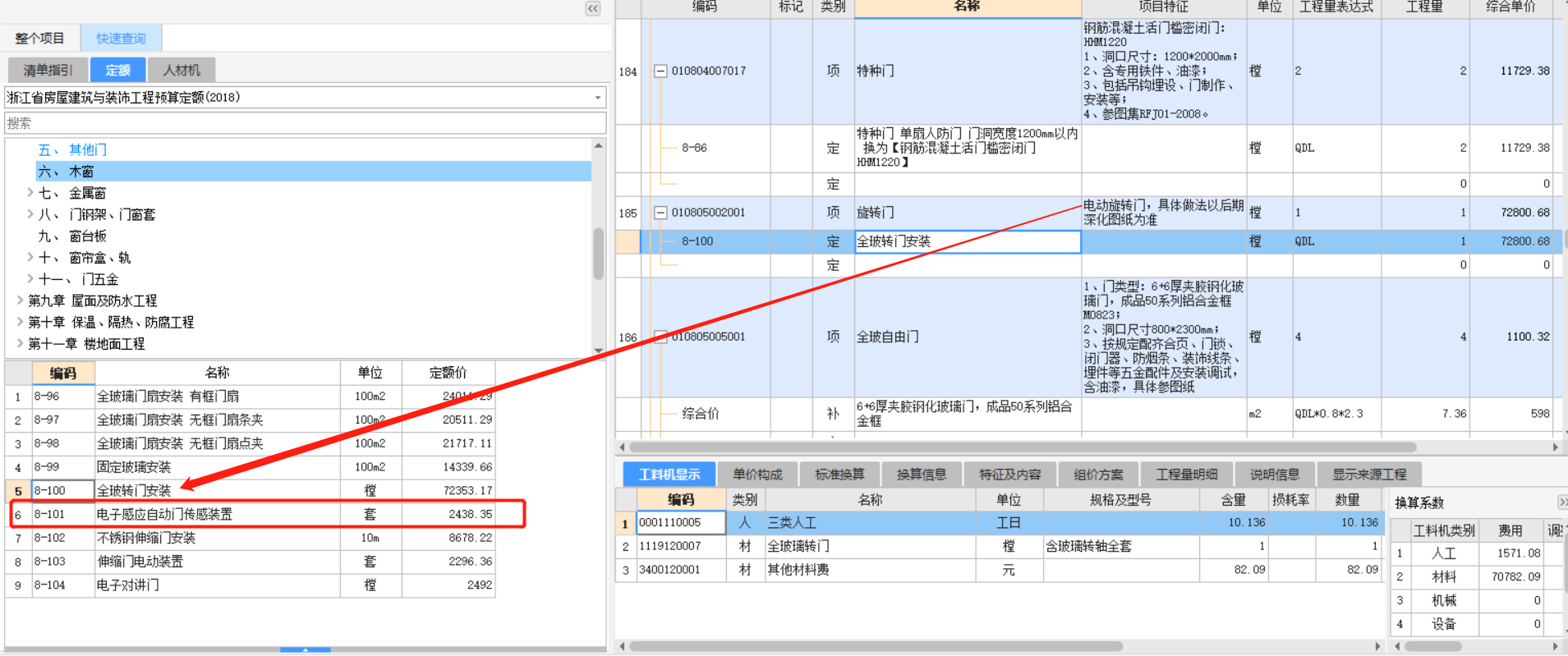Select material row 3400120001 其他材料费

(x=1000, y=570)
